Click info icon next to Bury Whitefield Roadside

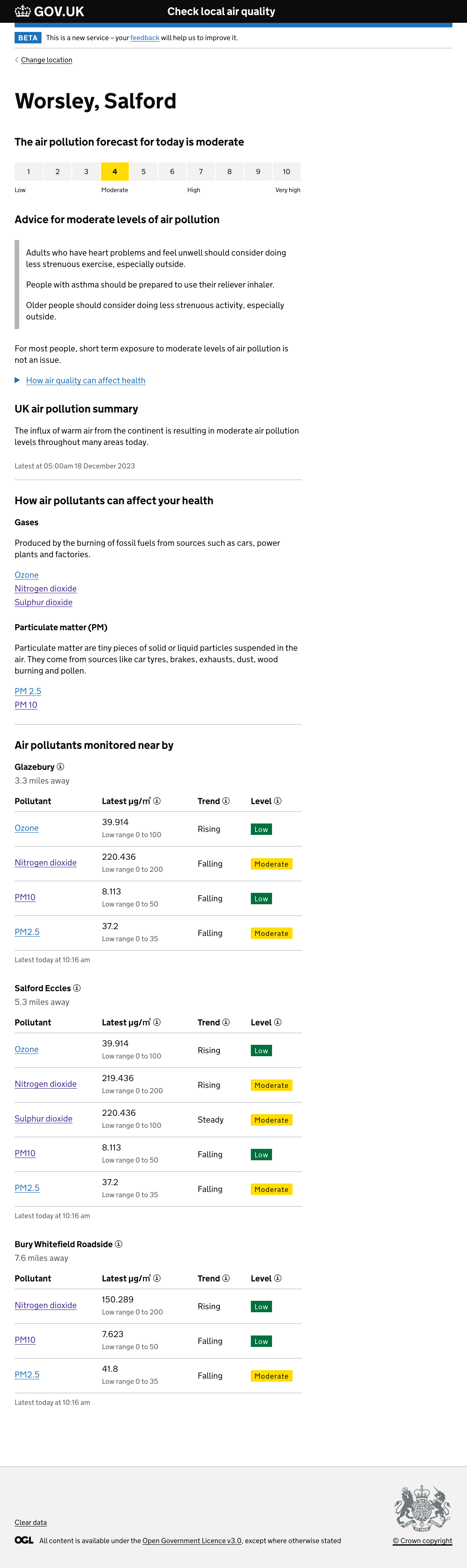pyautogui.click(x=119, y=1244)
